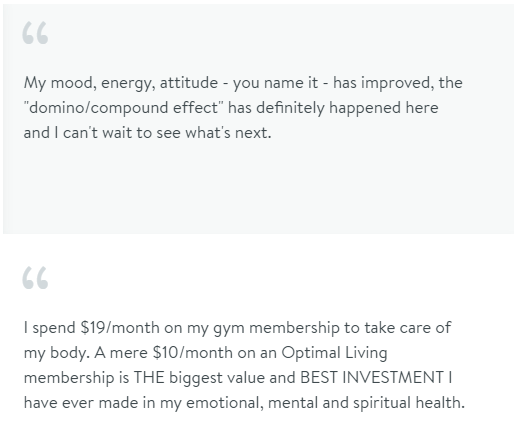The height and width of the screenshot is (422, 514).
Task: Click the line starting "membership is THE"
Action: pyautogui.click(x=238, y=378)
